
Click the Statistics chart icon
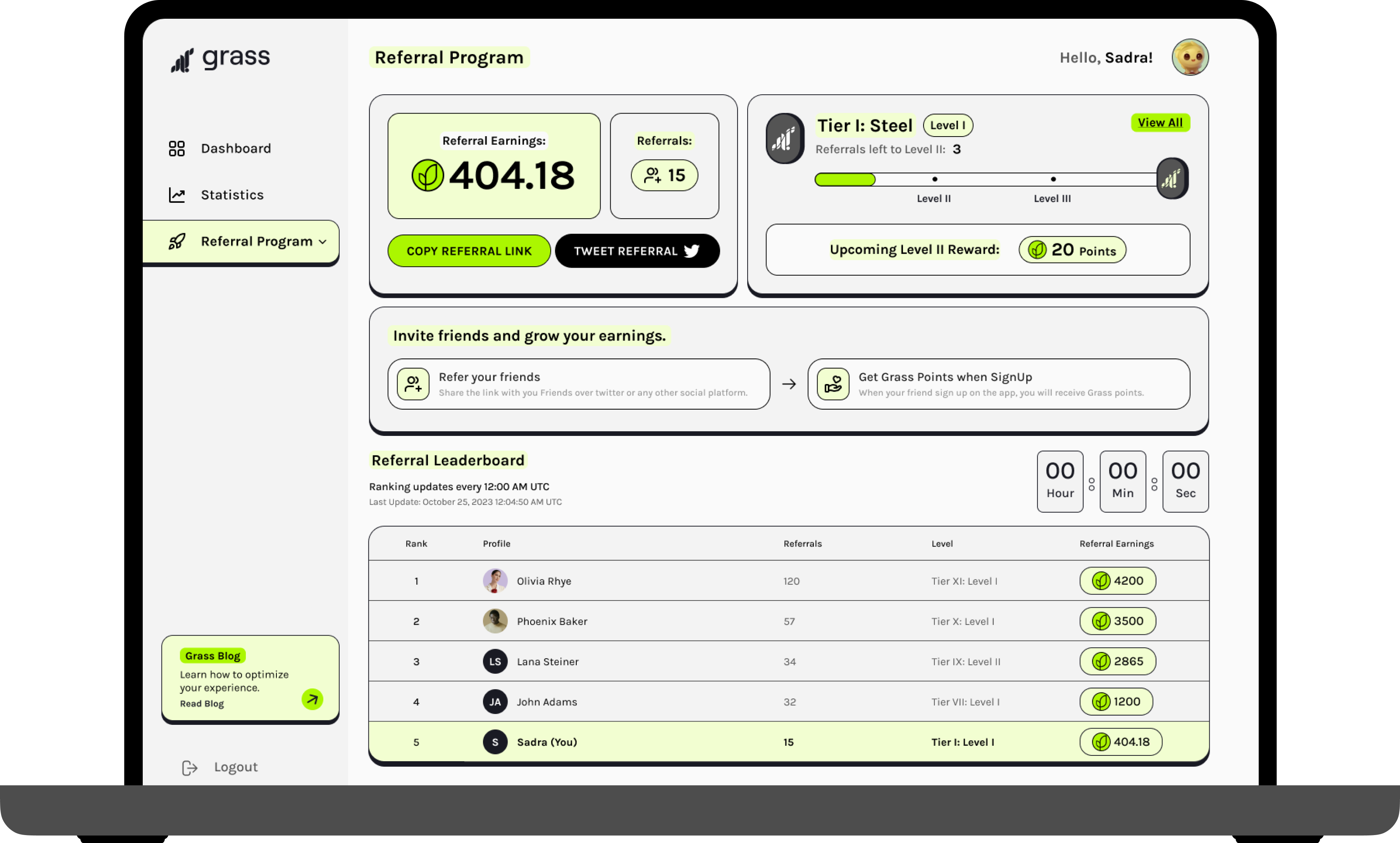tap(178, 194)
